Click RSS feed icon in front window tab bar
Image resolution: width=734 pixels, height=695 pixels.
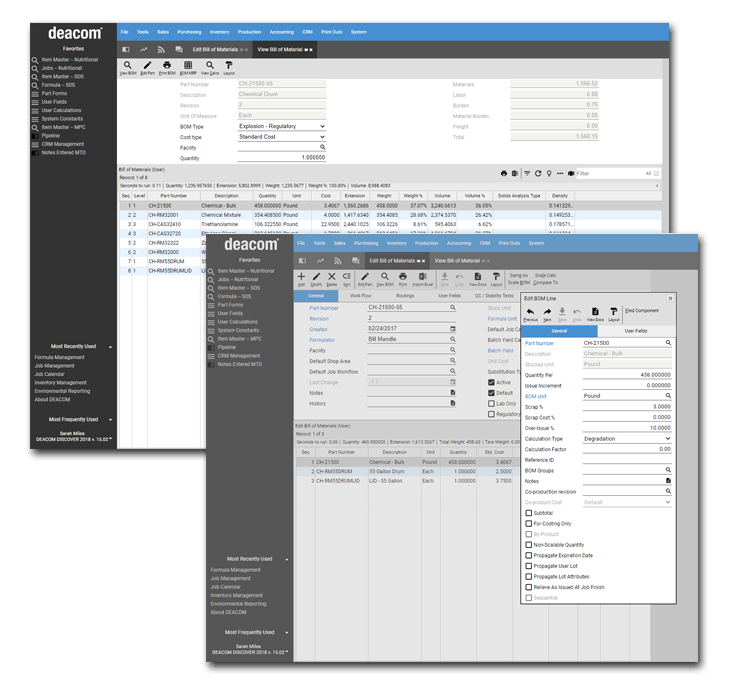338,261
